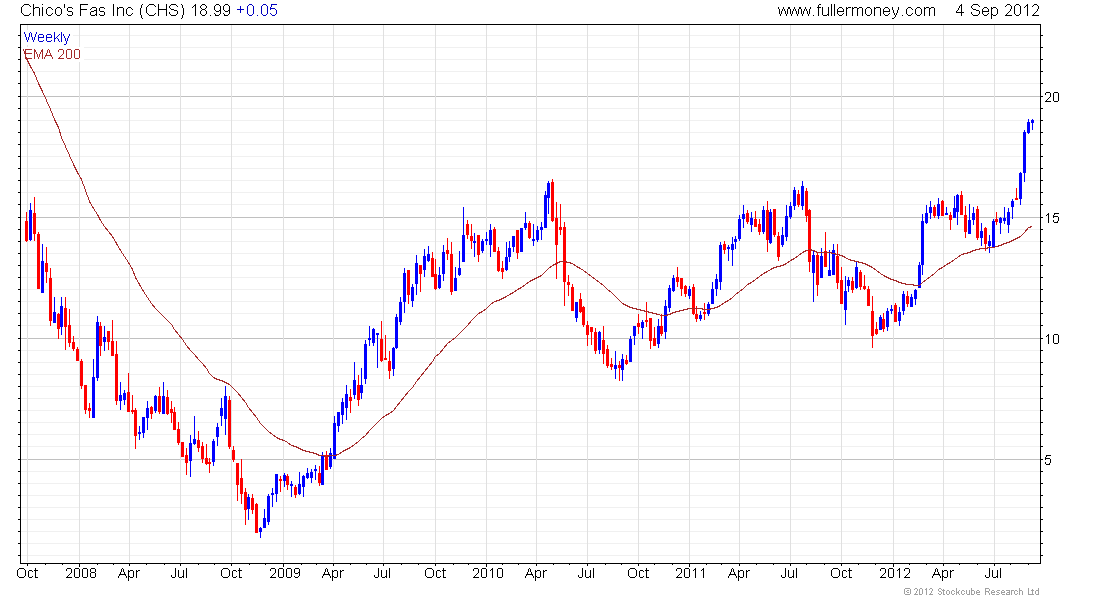Click the 2012 x-axis label
Image resolution: width=1100 pixels, height=600 pixels.
[894, 573]
